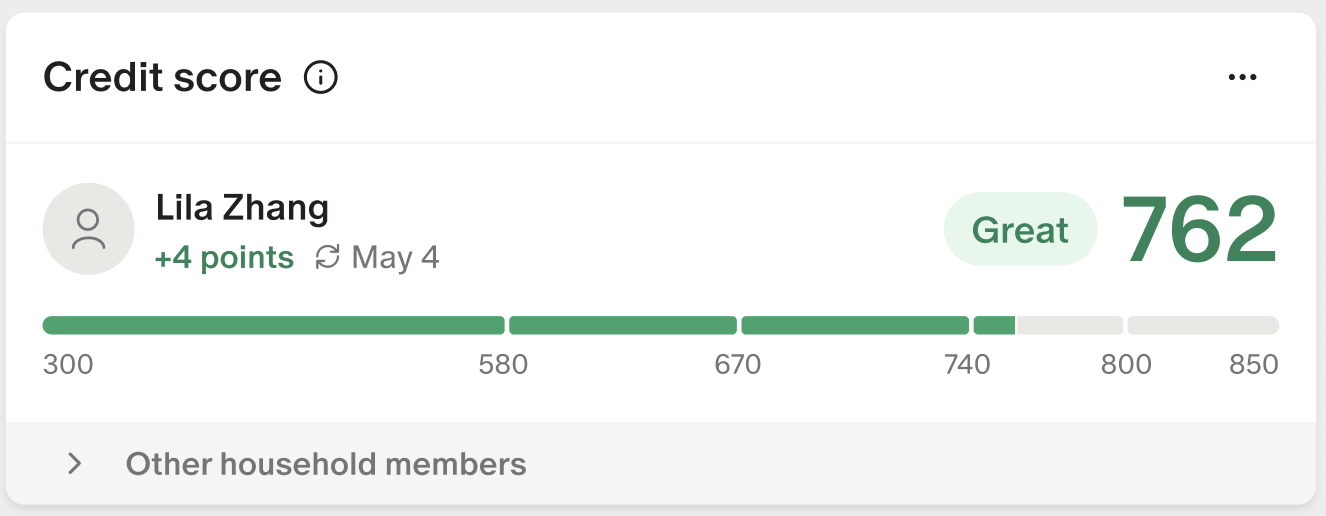This screenshot has height=516, width=1326.
Task: Click the partially filled 740–800 bar segment
Action: point(1047,325)
